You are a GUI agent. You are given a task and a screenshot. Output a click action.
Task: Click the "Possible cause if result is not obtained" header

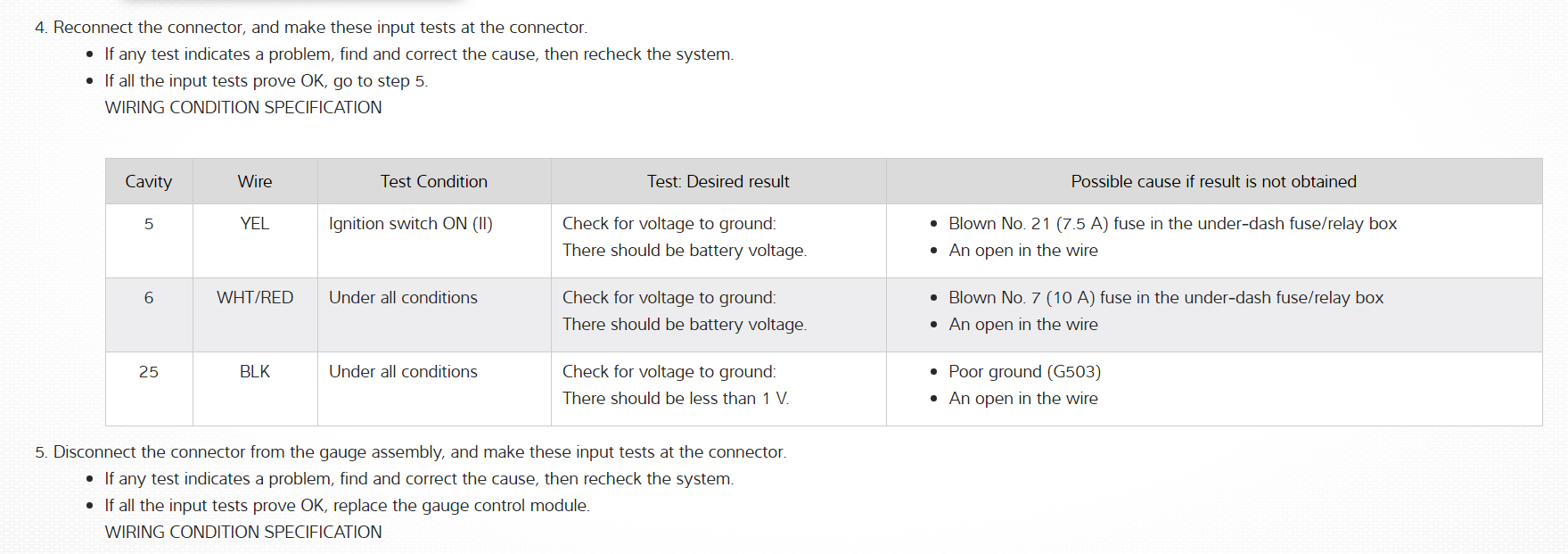pos(1213,181)
